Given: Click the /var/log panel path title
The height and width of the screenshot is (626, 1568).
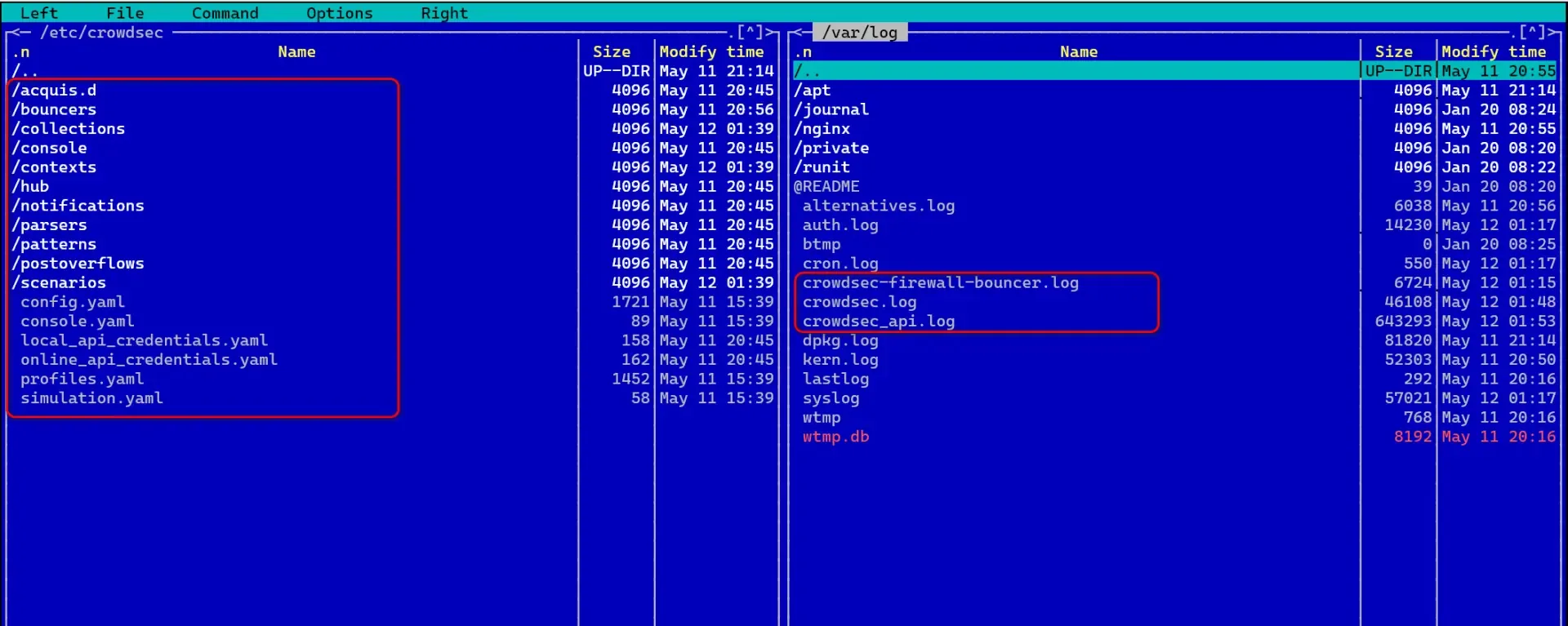Looking at the screenshot, I should tap(860, 33).
